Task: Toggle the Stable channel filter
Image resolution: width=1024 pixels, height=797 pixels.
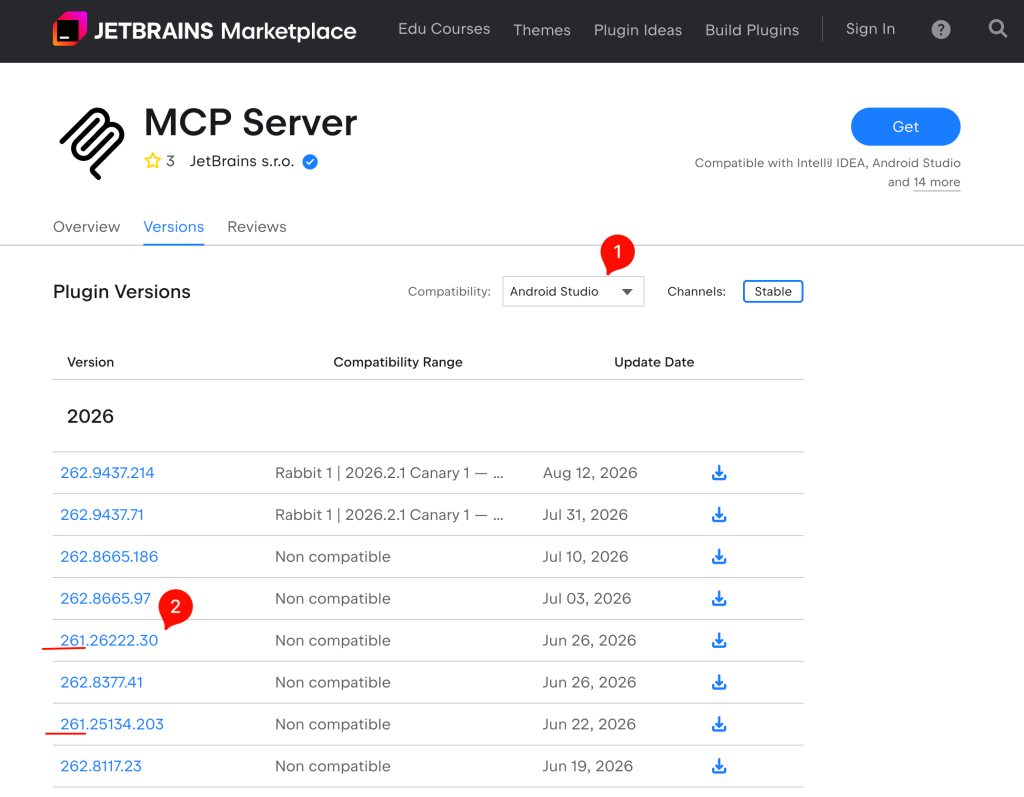Action: click(773, 291)
